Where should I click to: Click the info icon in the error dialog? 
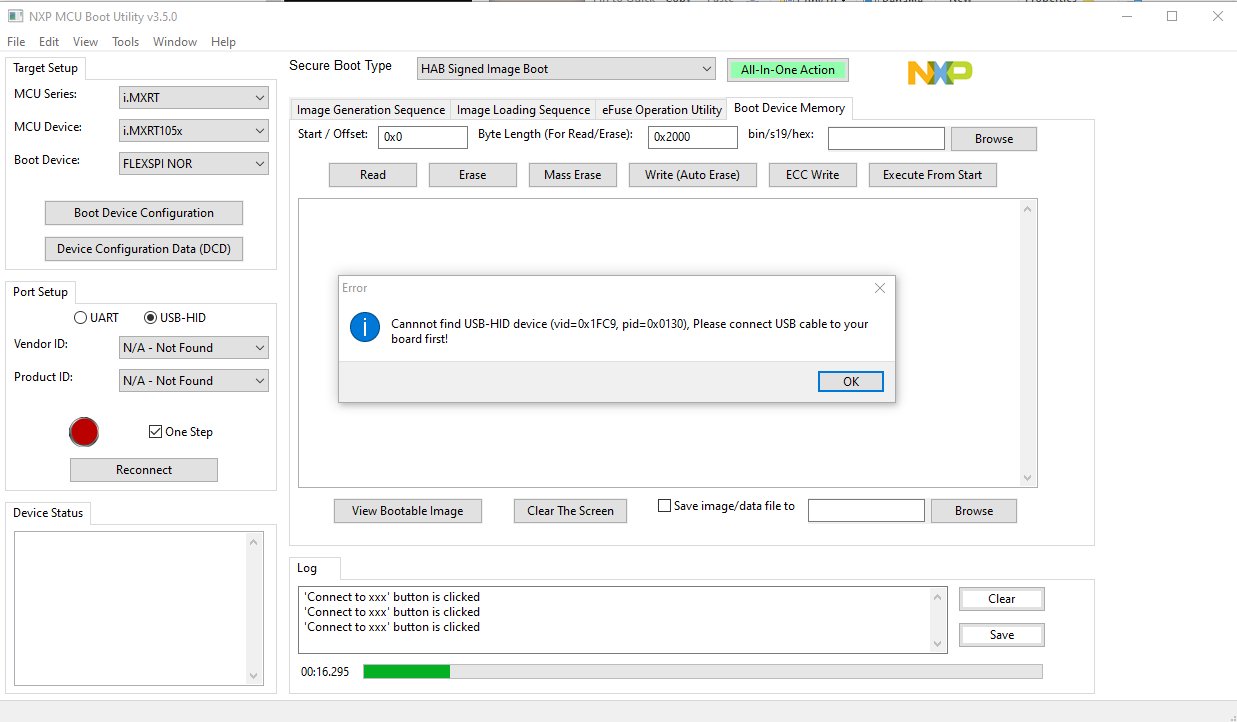coord(364,327)
